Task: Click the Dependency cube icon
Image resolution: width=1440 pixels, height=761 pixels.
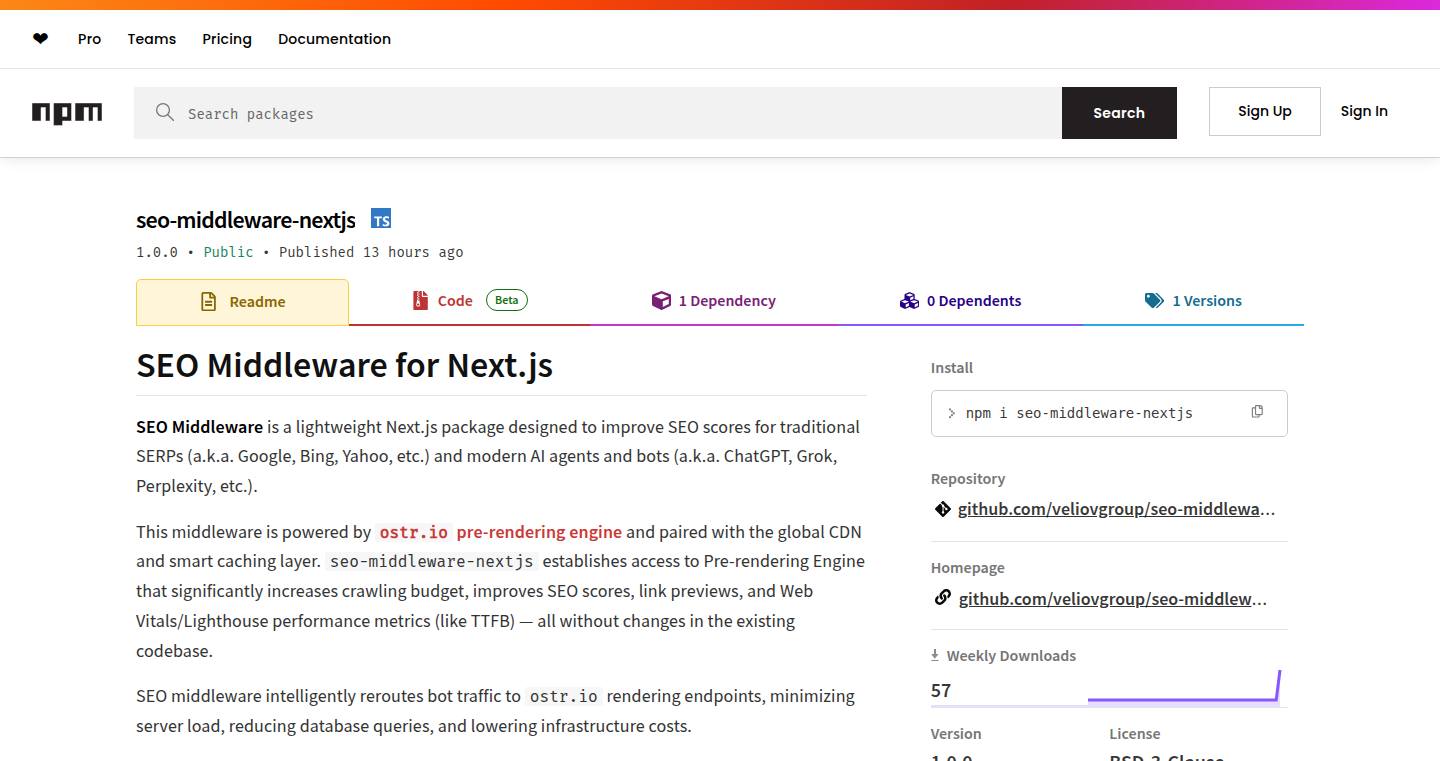Action: (661, 300)
